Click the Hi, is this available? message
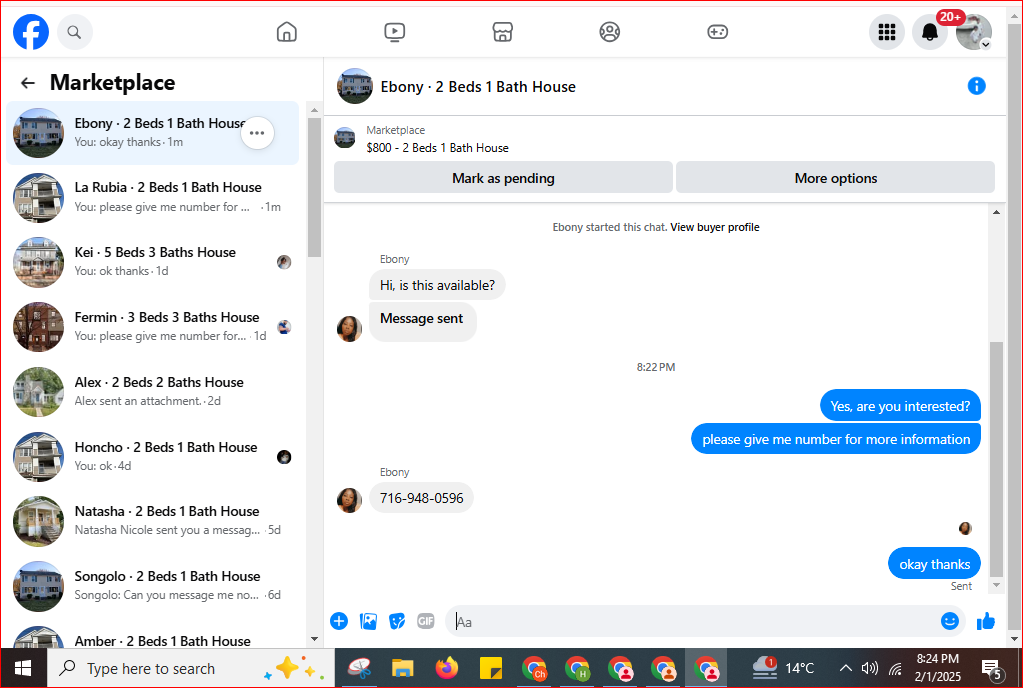The image size is (1023, 688). pyautogui.click(x=437, y=285)
